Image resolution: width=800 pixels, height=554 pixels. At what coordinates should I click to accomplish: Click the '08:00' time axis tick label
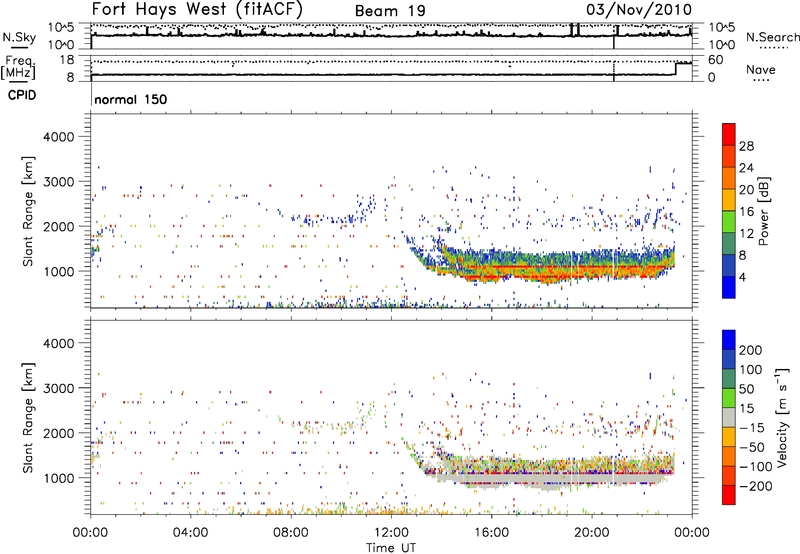pos(291,533)
